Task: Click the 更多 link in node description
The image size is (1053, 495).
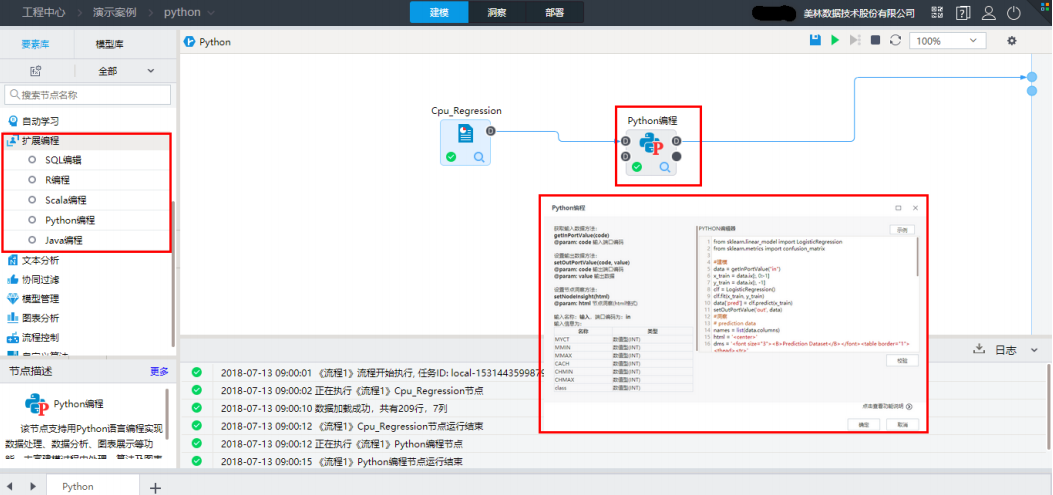Action: 159,371
